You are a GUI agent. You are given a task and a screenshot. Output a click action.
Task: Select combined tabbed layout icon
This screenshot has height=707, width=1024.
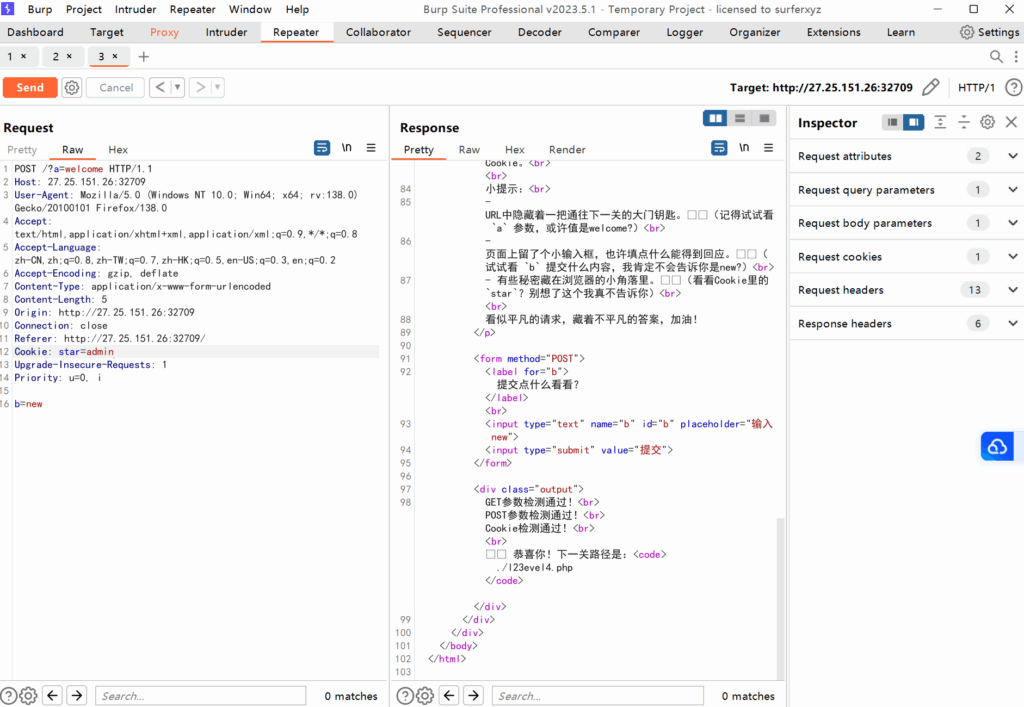(x=764, y=118)
